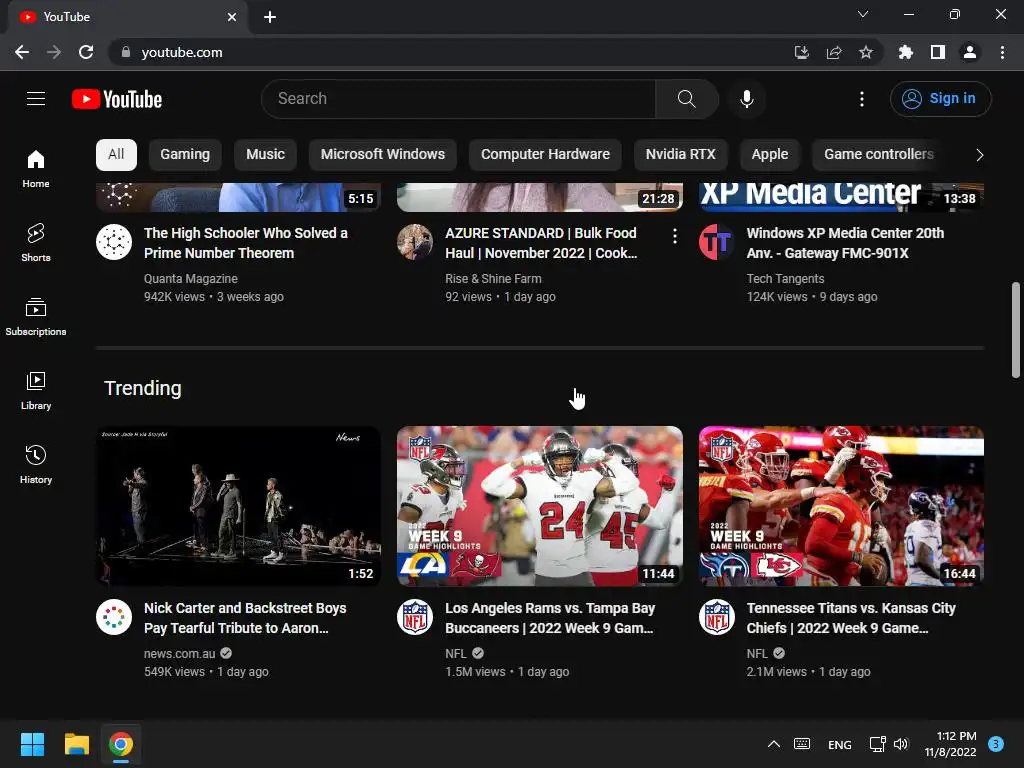Screen dimensions: 1024x768
Task: Show more category chips with right arrow
Action: click(979, 155)
